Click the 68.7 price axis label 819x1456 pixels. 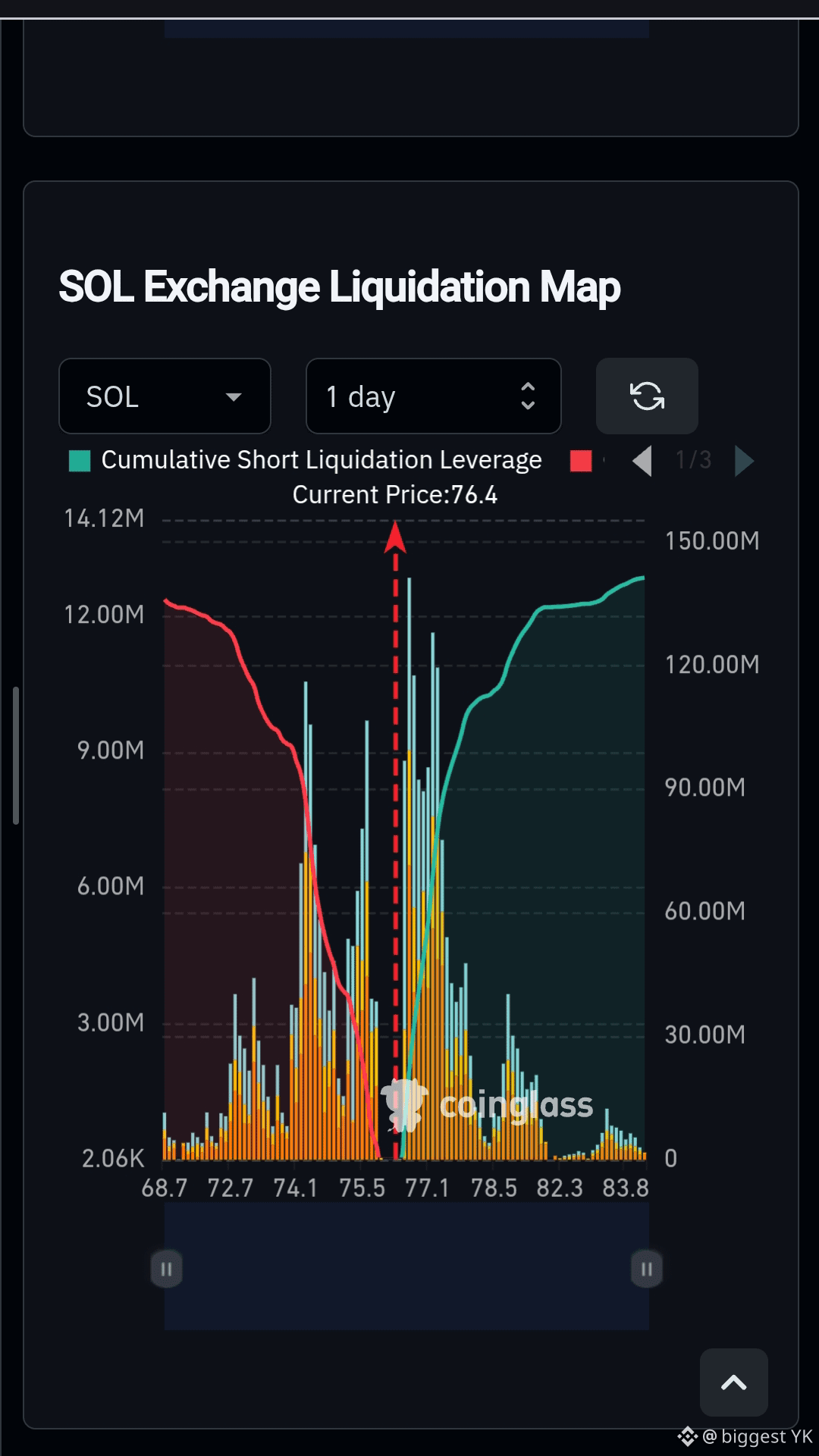(165, 1188)
